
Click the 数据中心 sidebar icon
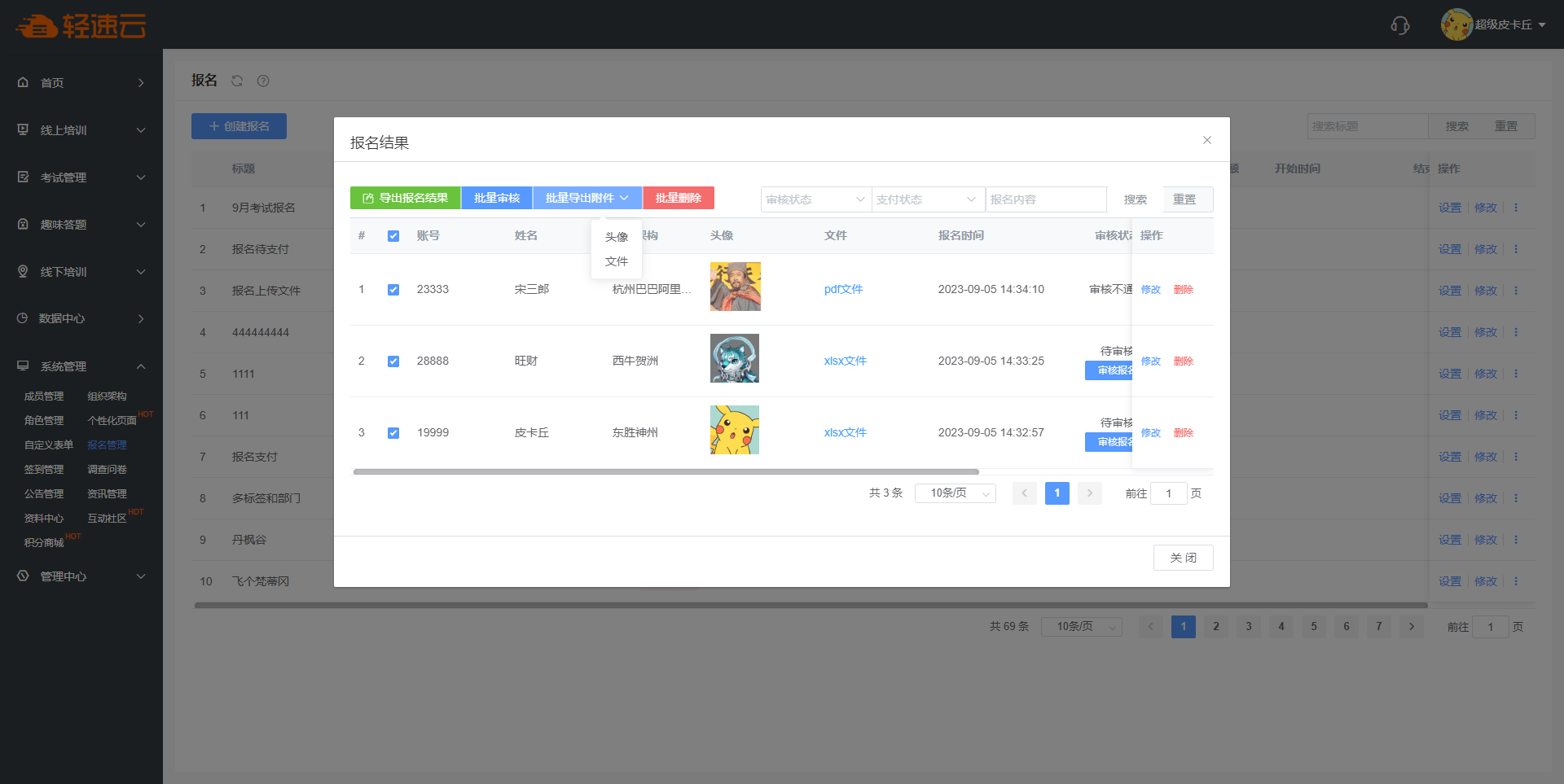coord(23,318)
